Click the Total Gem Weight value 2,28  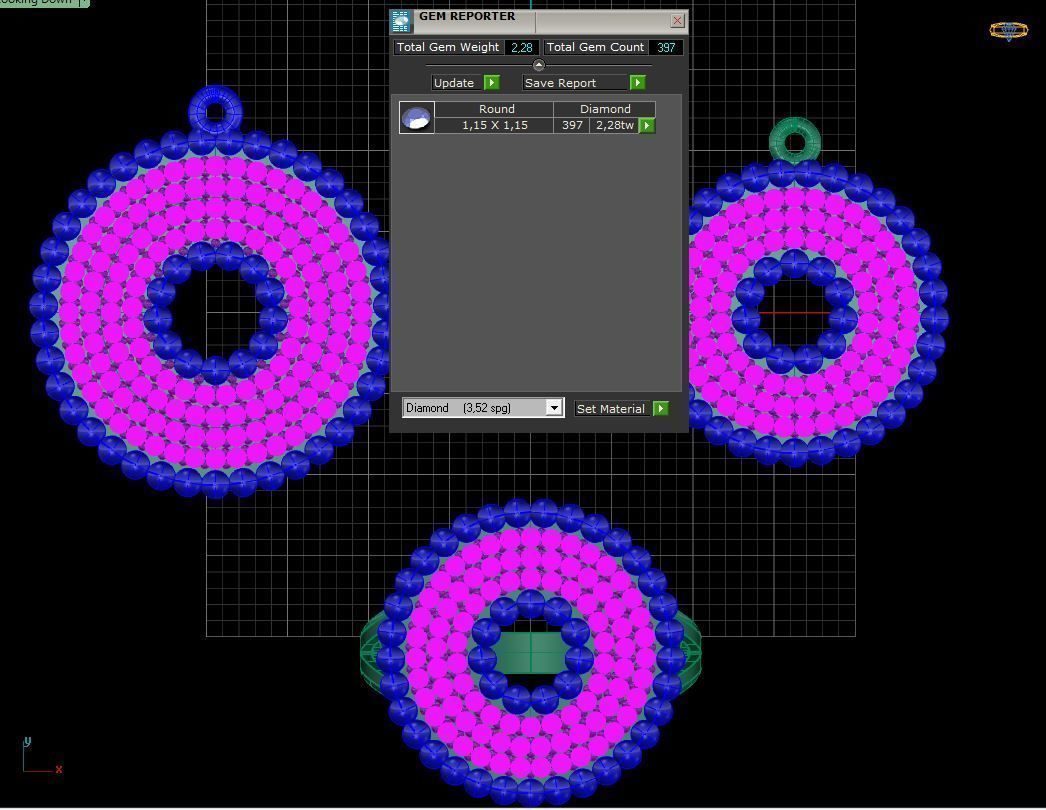pyautogui.click(x=522, y=47)
